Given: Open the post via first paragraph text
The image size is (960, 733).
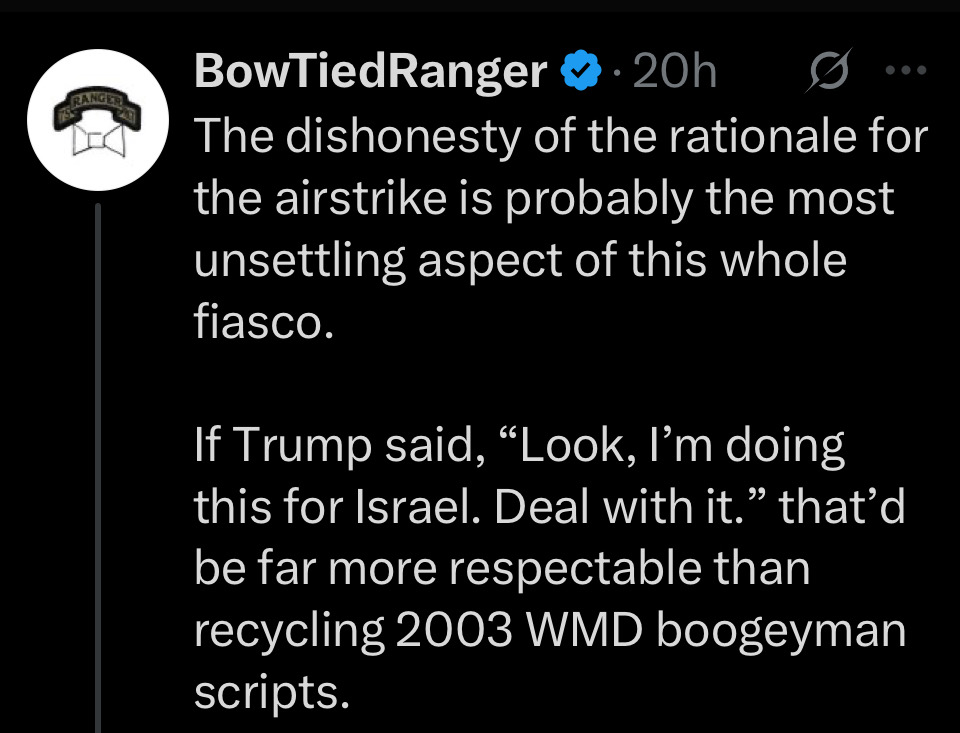Looking at the screenshot, I should 561,228.
